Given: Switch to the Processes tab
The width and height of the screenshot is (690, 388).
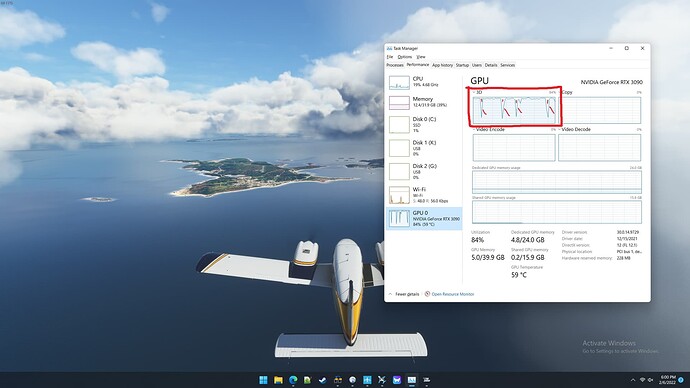Looking at the screenshot, I should [x=395, y=65].
